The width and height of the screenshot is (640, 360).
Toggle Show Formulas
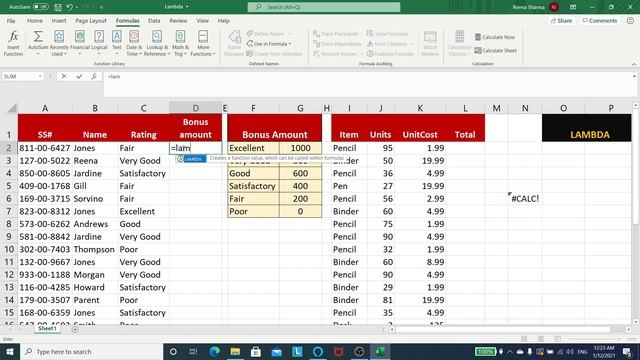point(387,33)
